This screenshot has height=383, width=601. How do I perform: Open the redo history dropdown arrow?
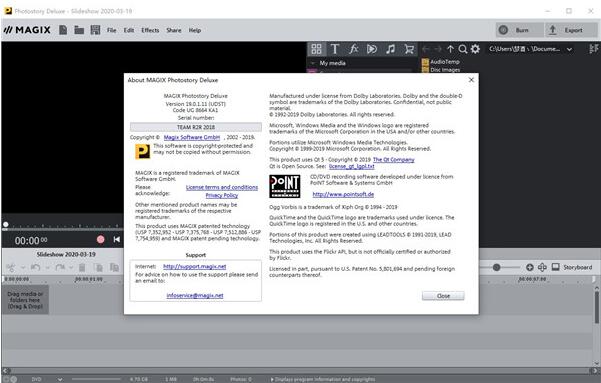71,268
